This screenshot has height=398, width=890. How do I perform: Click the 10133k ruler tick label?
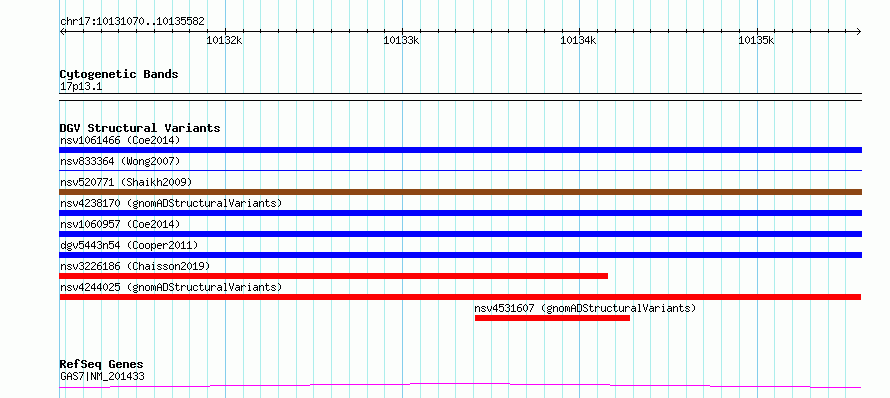(x=401, y=40)
